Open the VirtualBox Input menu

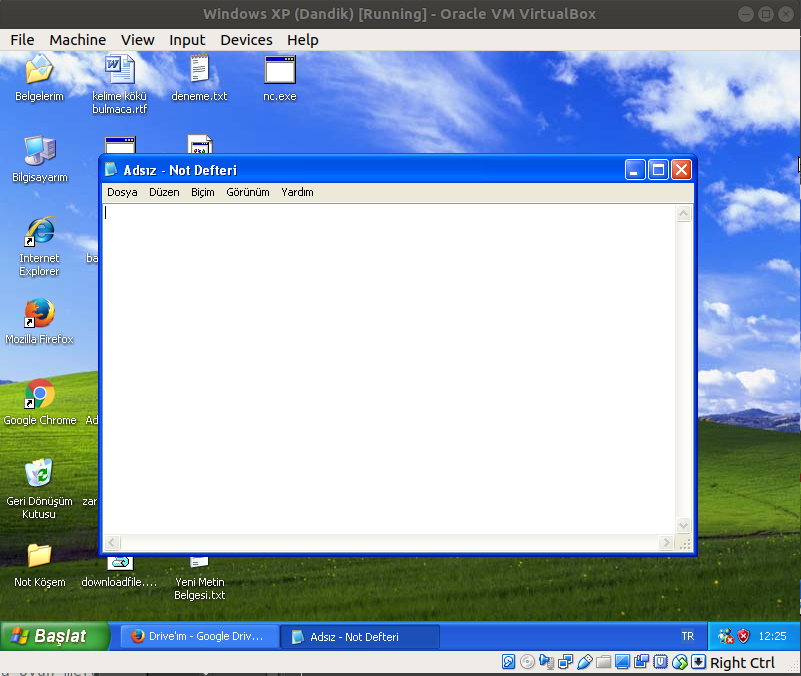pyautogui.click(x=187, y=40)
